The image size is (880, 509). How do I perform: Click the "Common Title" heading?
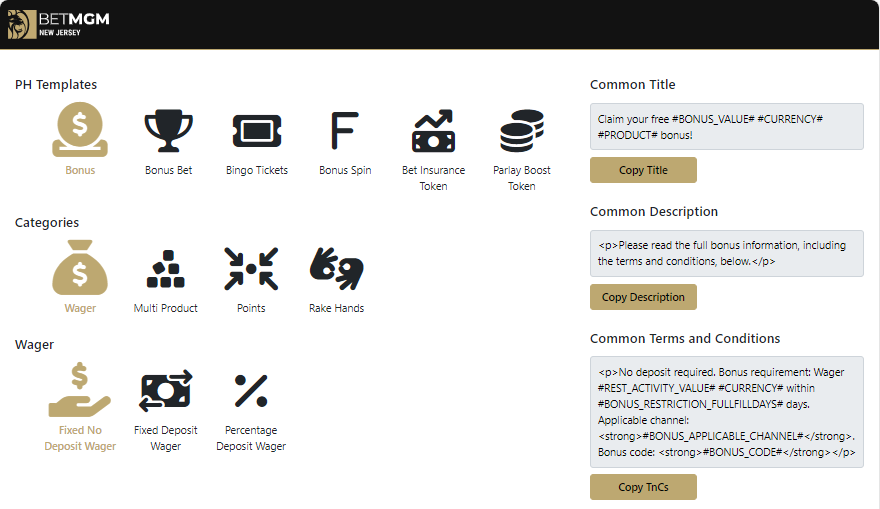(x=632, y=85)
